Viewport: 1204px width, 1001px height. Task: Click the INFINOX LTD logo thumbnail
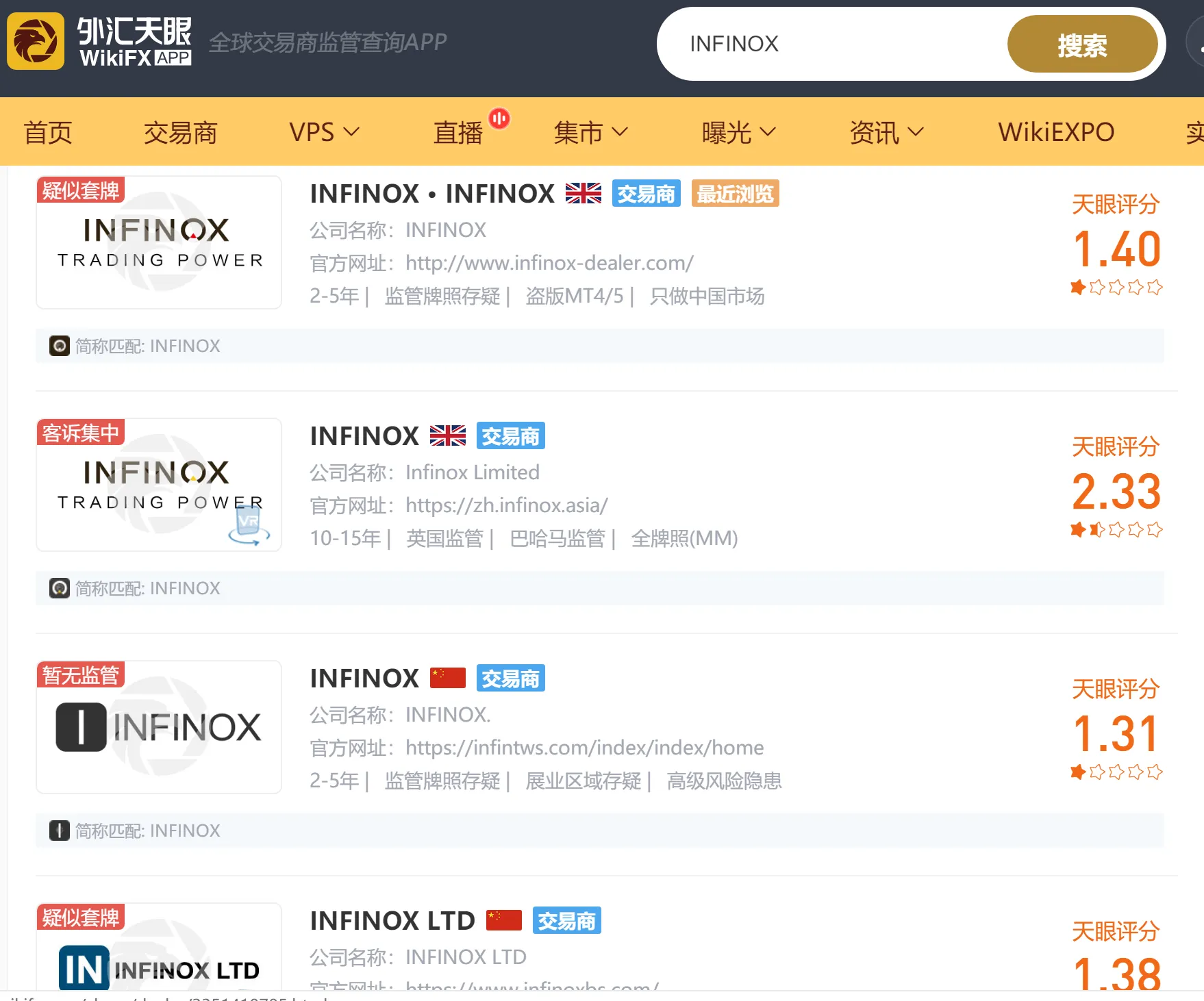click(159, 948)
